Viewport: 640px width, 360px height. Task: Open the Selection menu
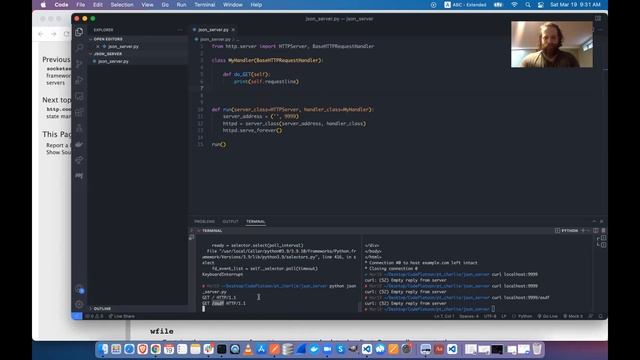click(x=122, y=5)
